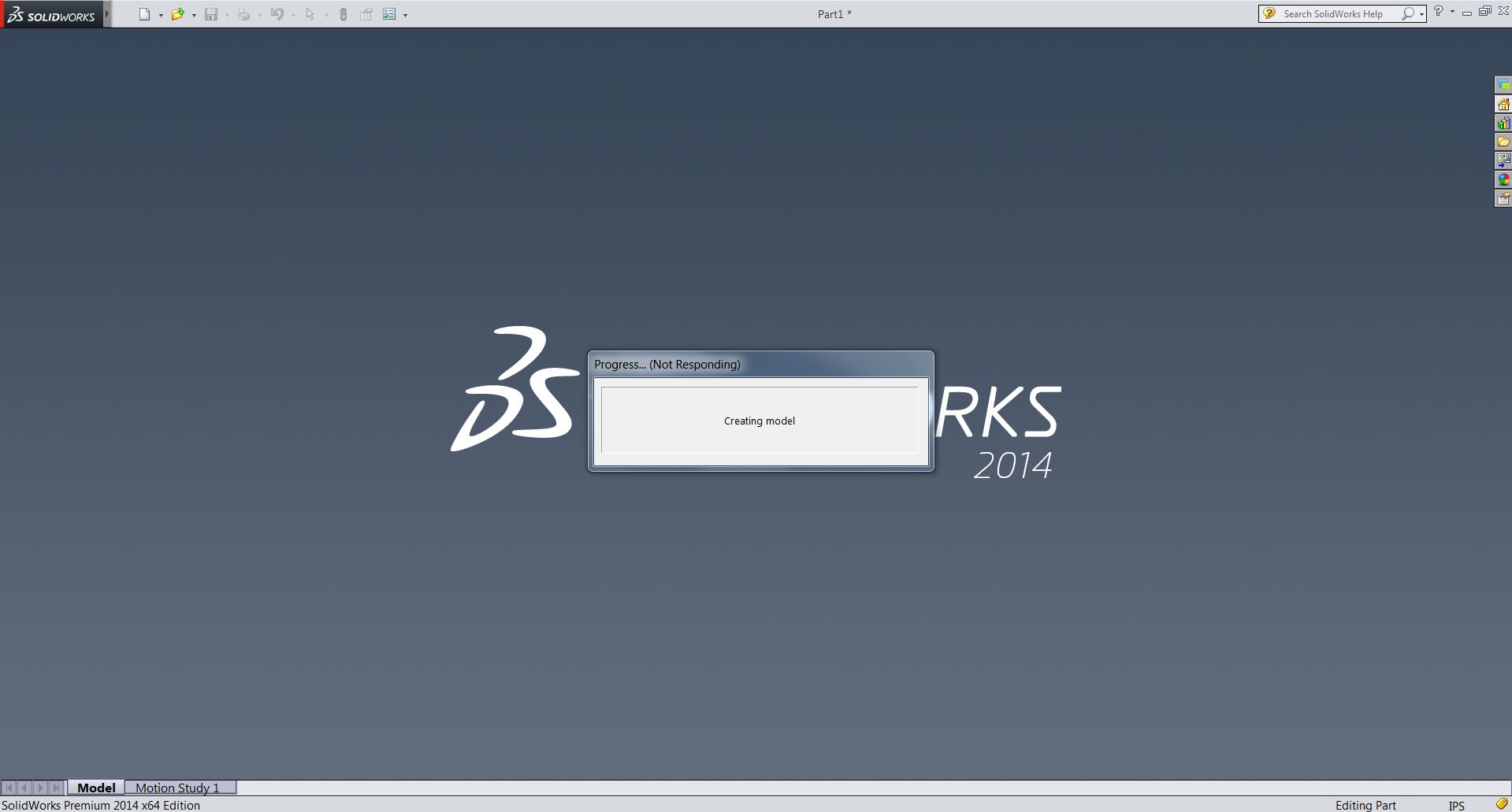This screenshot has height=812, width=1512.
Task: Open SolidWorks Resources from the task pane
Action: (x=1503, y=104)
